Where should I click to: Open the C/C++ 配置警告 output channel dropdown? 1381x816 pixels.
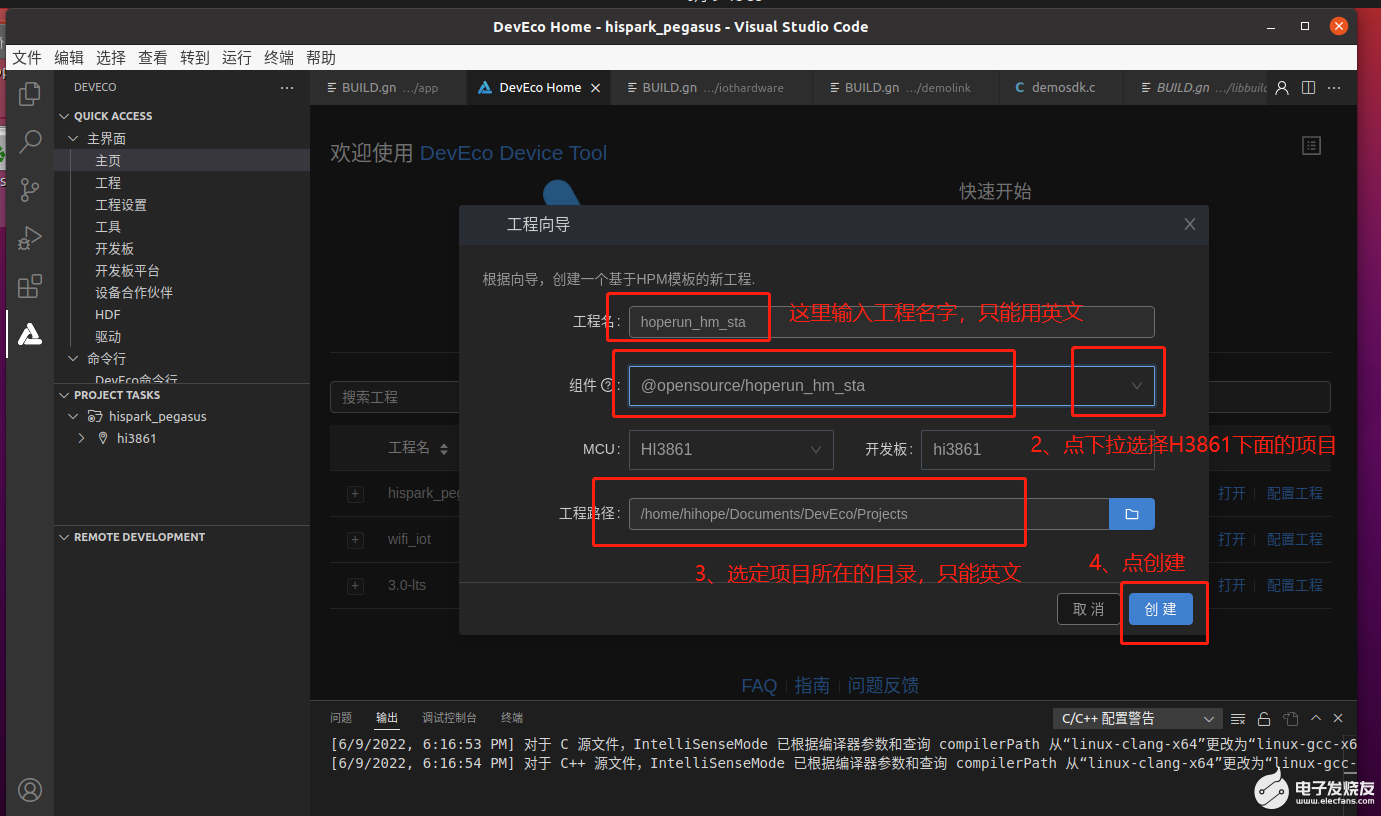click(1138, 718)
